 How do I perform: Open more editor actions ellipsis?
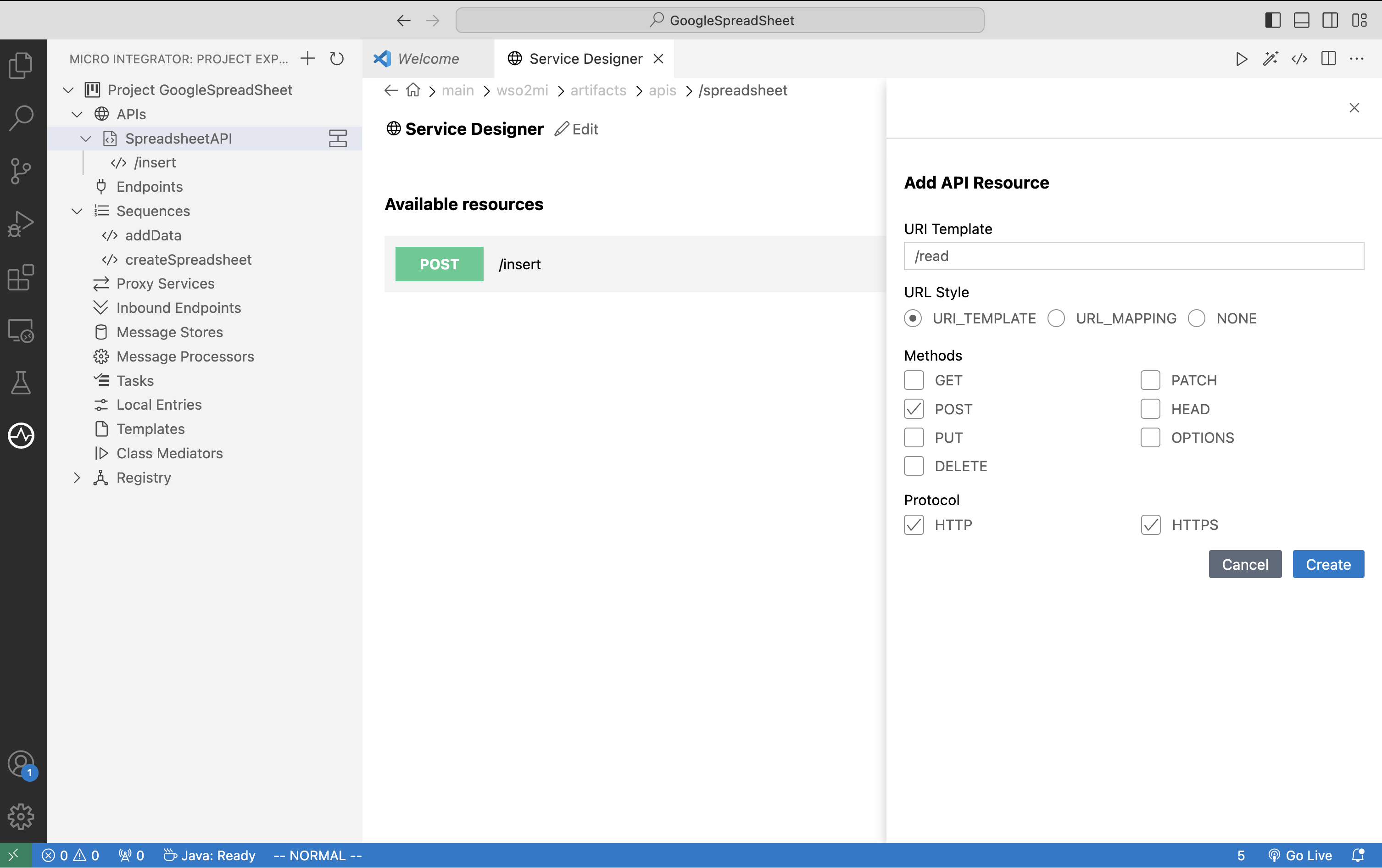point(1357,59)
